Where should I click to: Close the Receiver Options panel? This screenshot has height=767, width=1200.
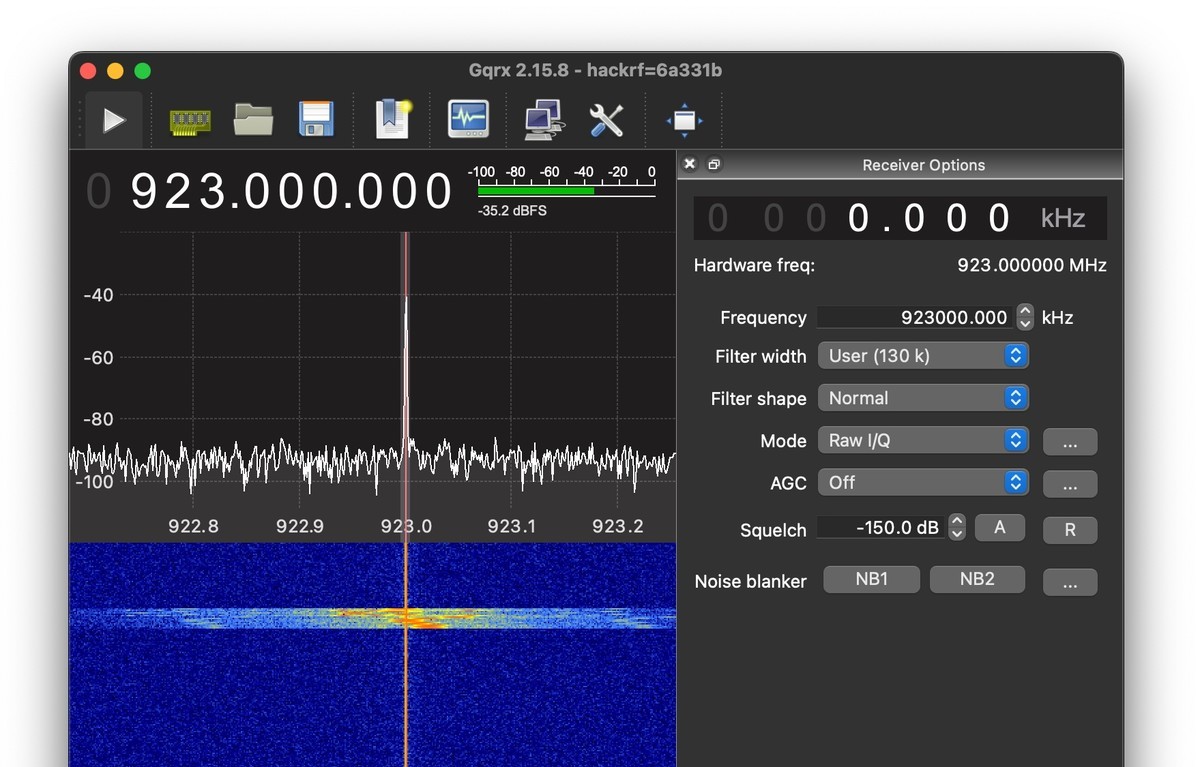click(690, 164)
